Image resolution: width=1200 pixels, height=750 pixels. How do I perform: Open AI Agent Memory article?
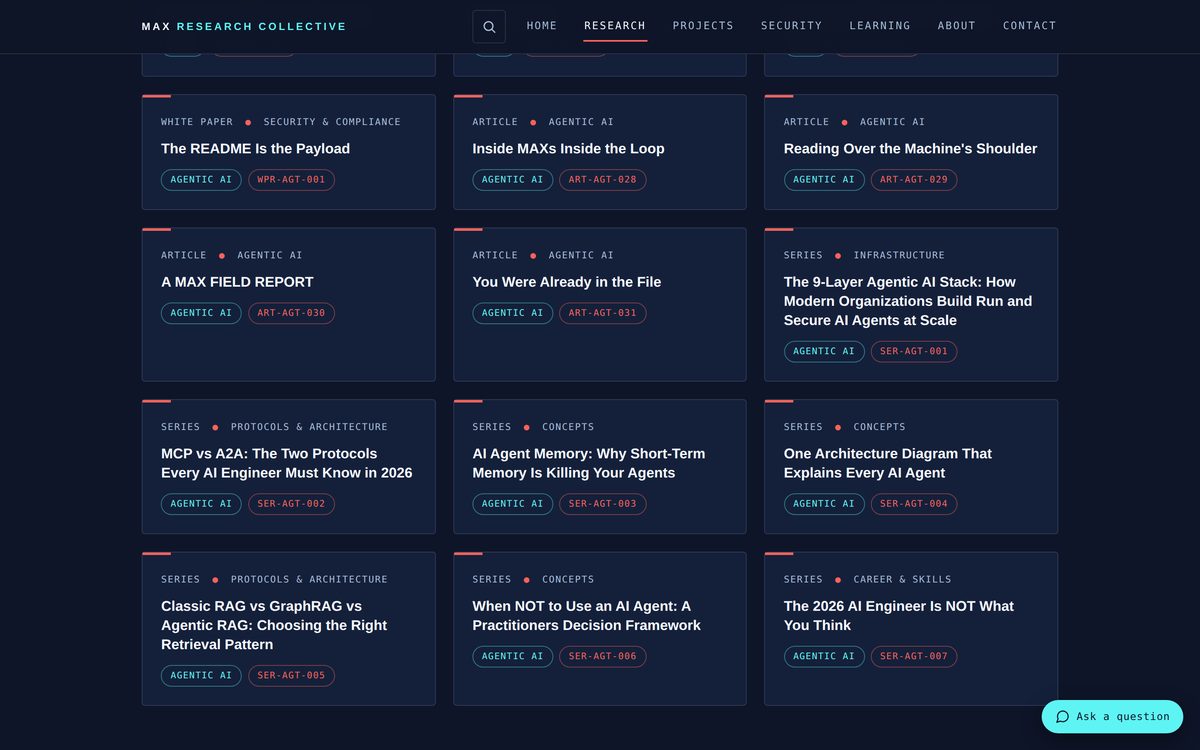[x=589, y=463]
